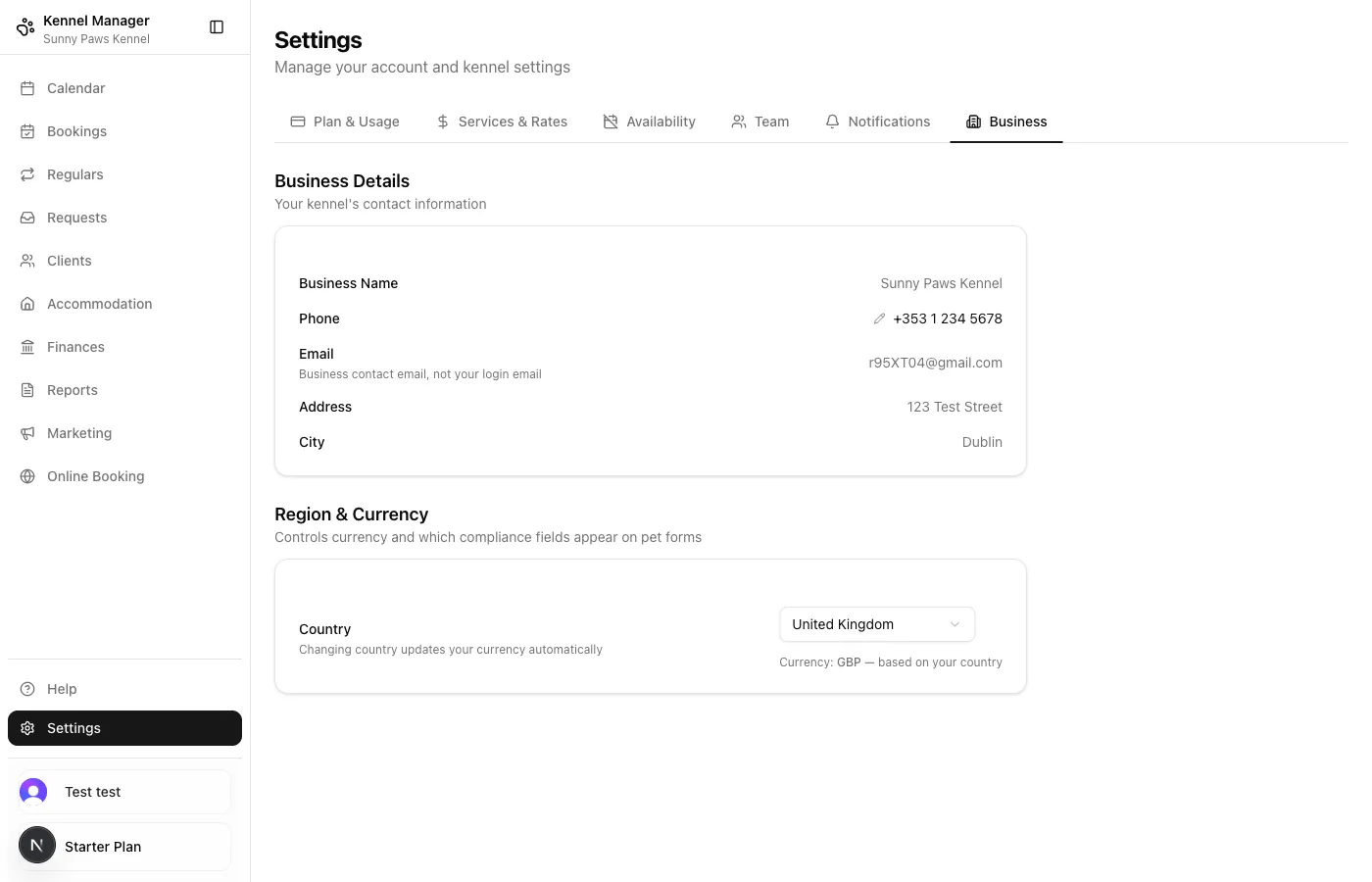Switch to the Team tab
This screenshot has width=1372, height=882.
[760, 121]
